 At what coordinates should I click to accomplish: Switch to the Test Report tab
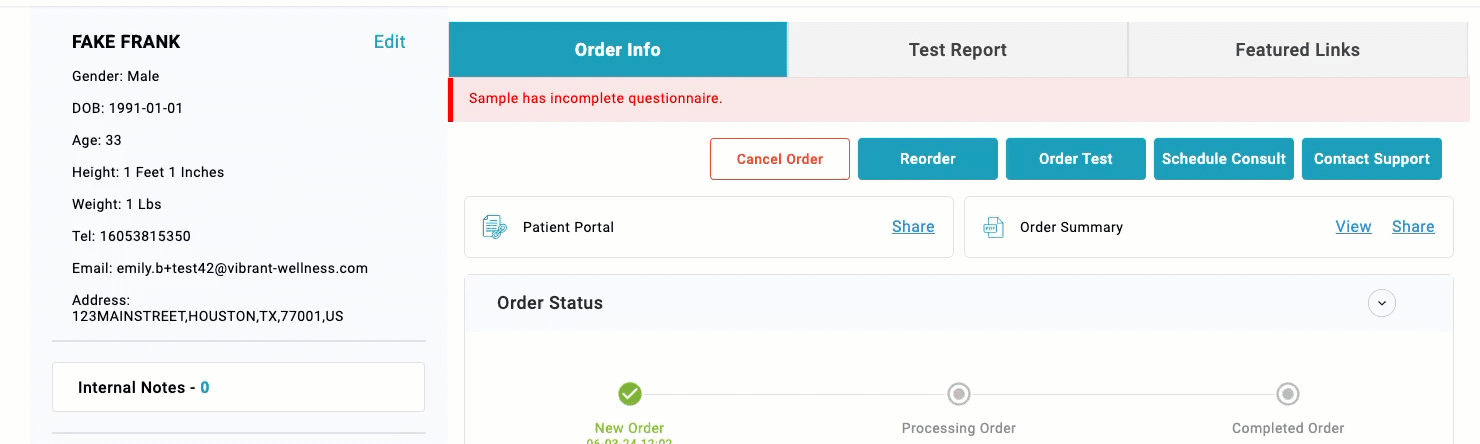point(957,50)
